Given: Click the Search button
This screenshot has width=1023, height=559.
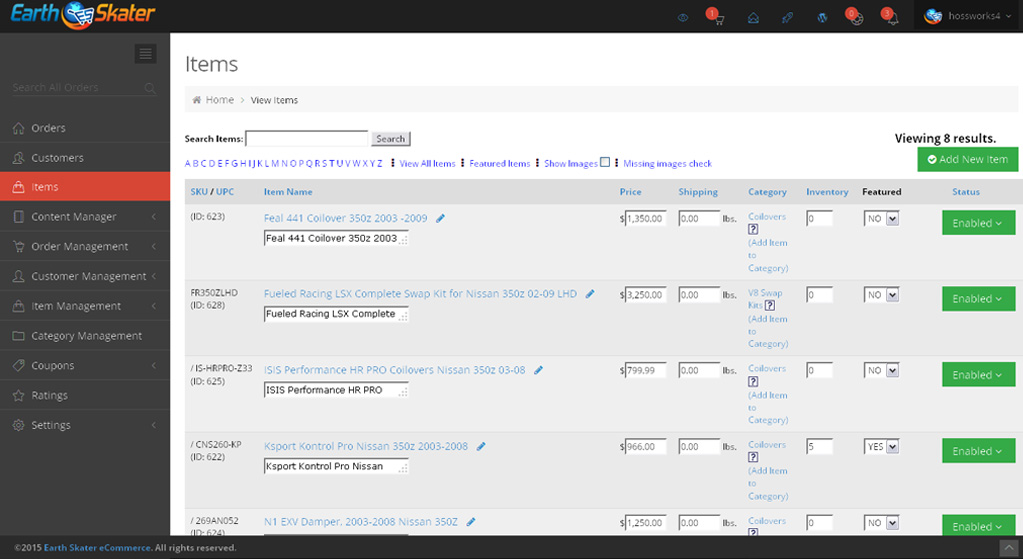Looking at the screenshot, I should (390, 138).
